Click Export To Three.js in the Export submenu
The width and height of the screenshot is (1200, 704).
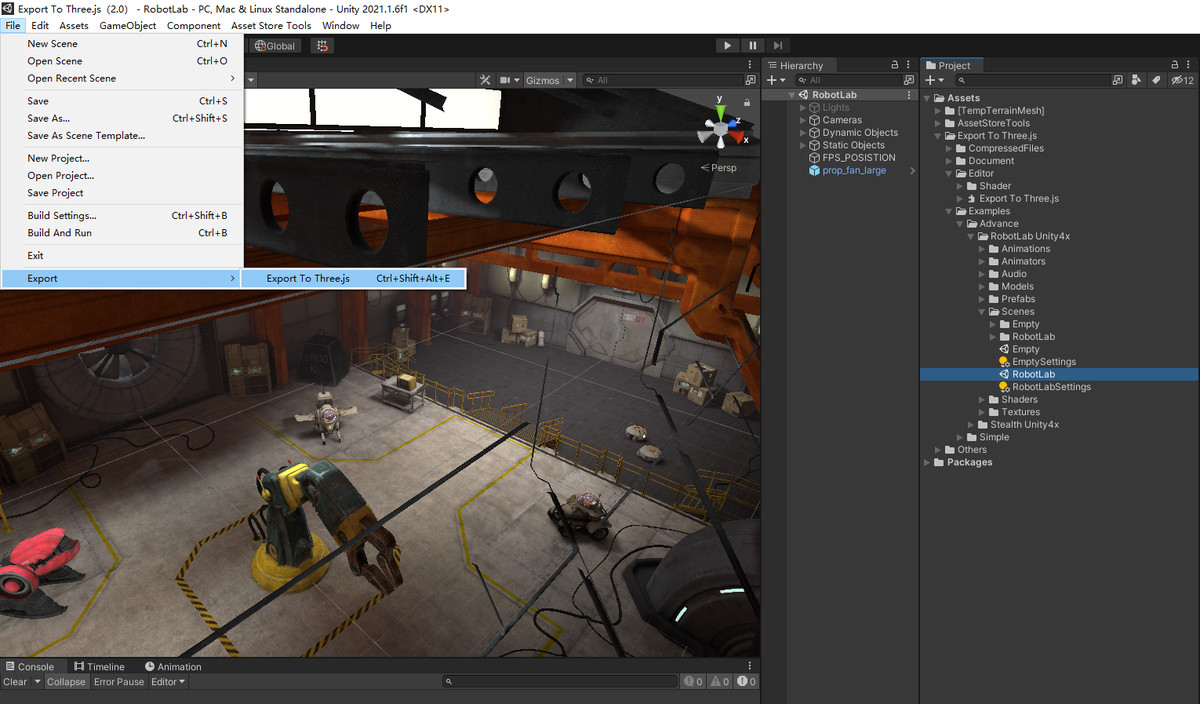pos(307,278)
